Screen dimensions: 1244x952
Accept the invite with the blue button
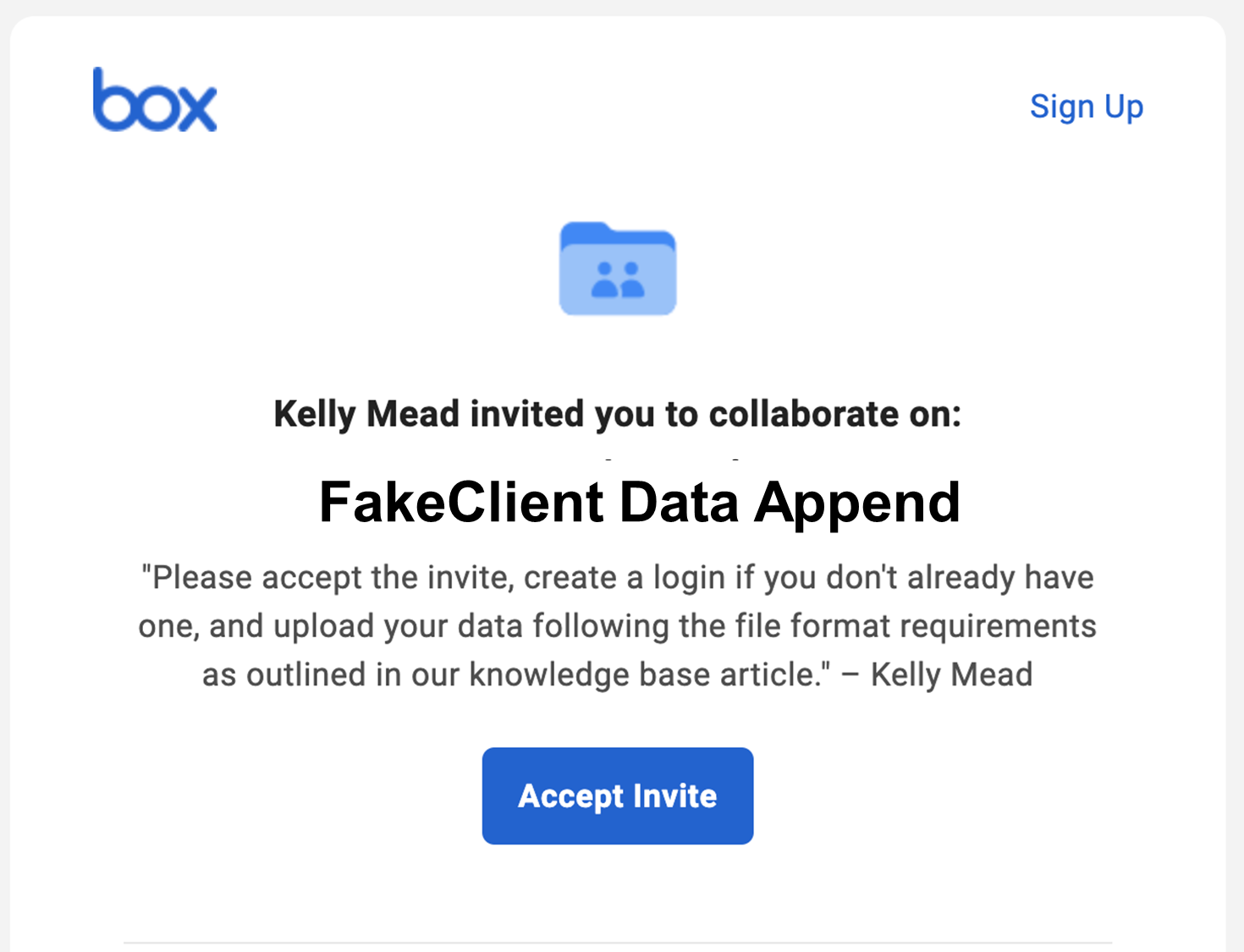(618, 795)
